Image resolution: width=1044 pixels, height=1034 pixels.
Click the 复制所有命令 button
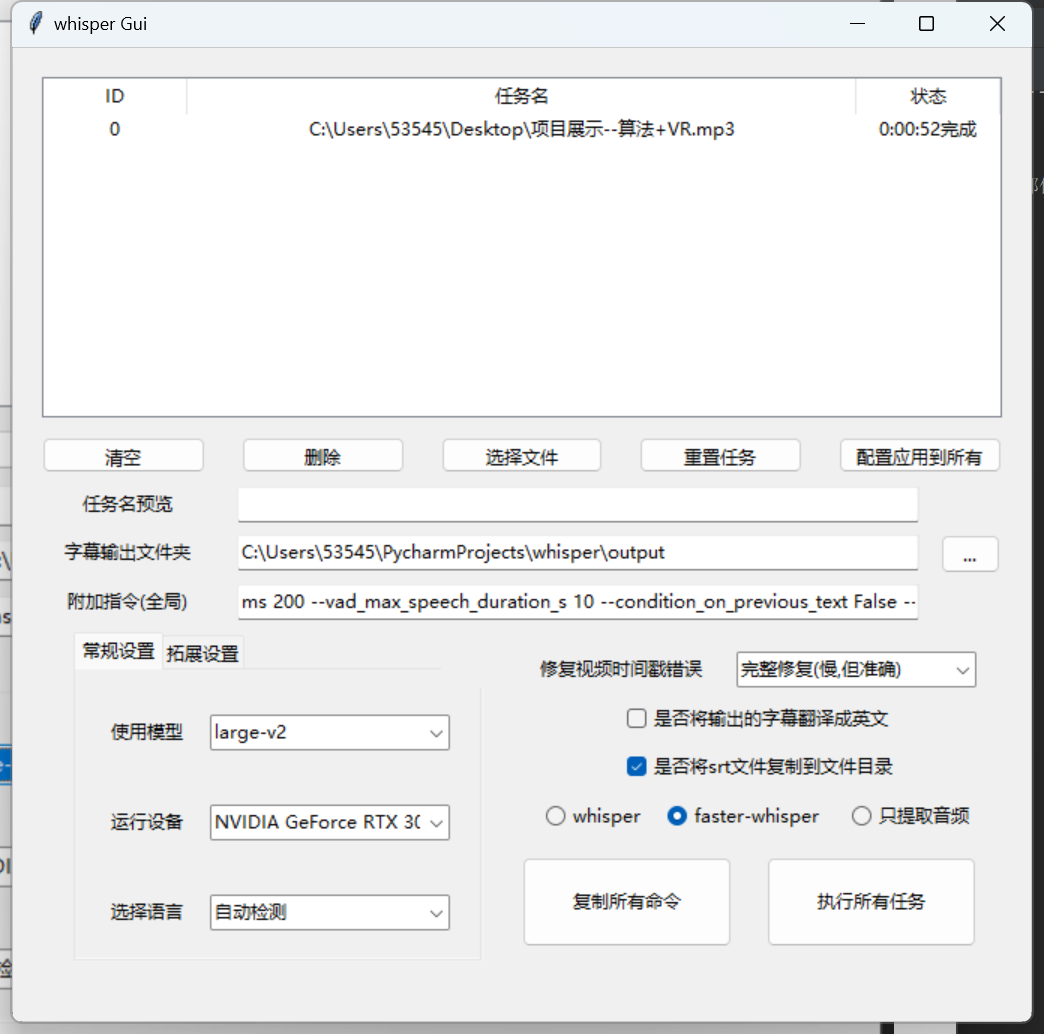(x=626, y=901)
